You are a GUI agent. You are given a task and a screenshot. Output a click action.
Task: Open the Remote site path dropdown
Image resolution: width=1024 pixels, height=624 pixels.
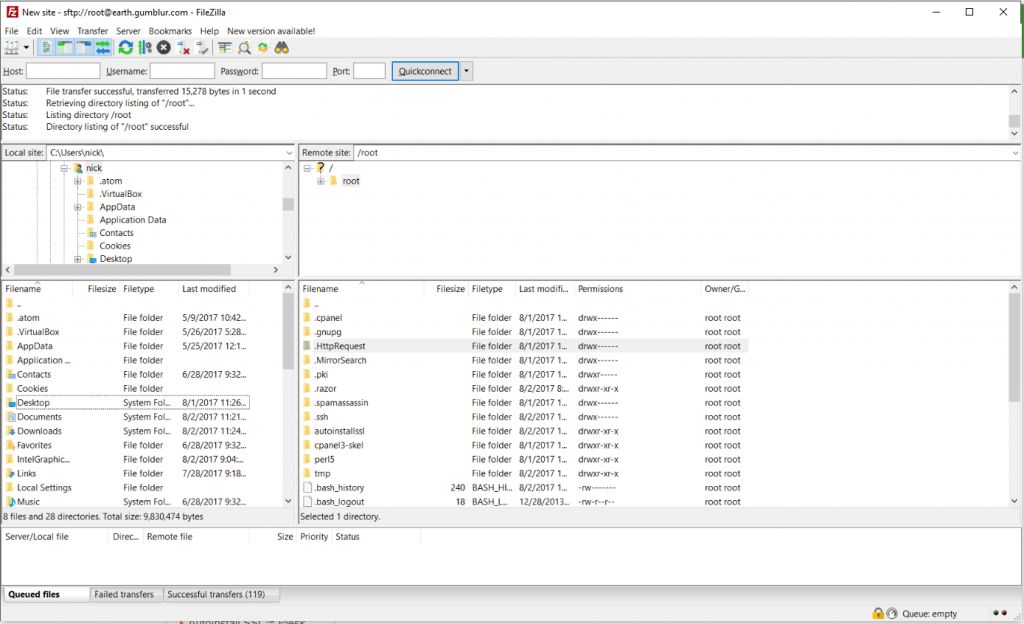[x=1015, y=153]
